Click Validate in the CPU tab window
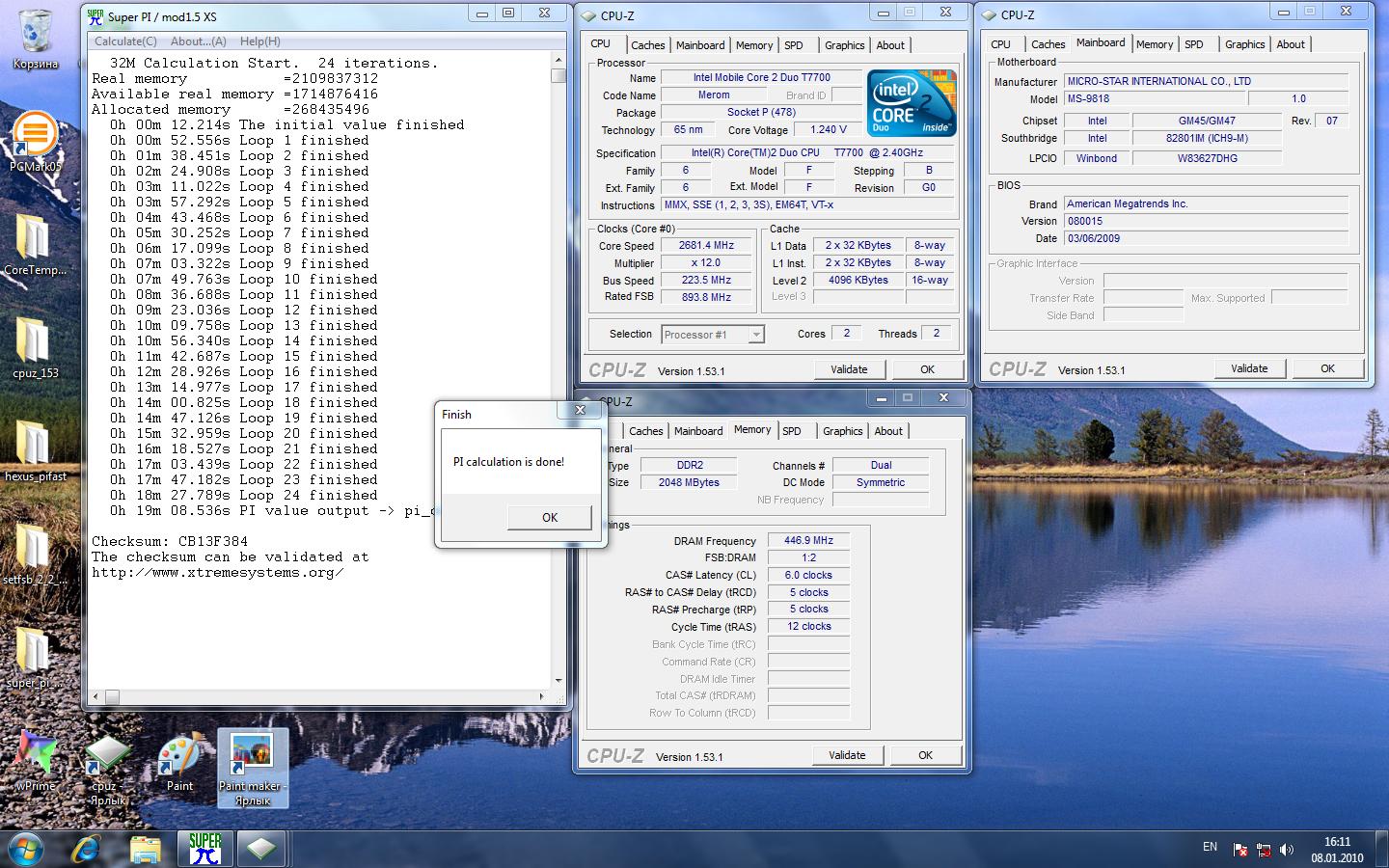Viewport: 1389px width, 868px height. tap(849, 369)
